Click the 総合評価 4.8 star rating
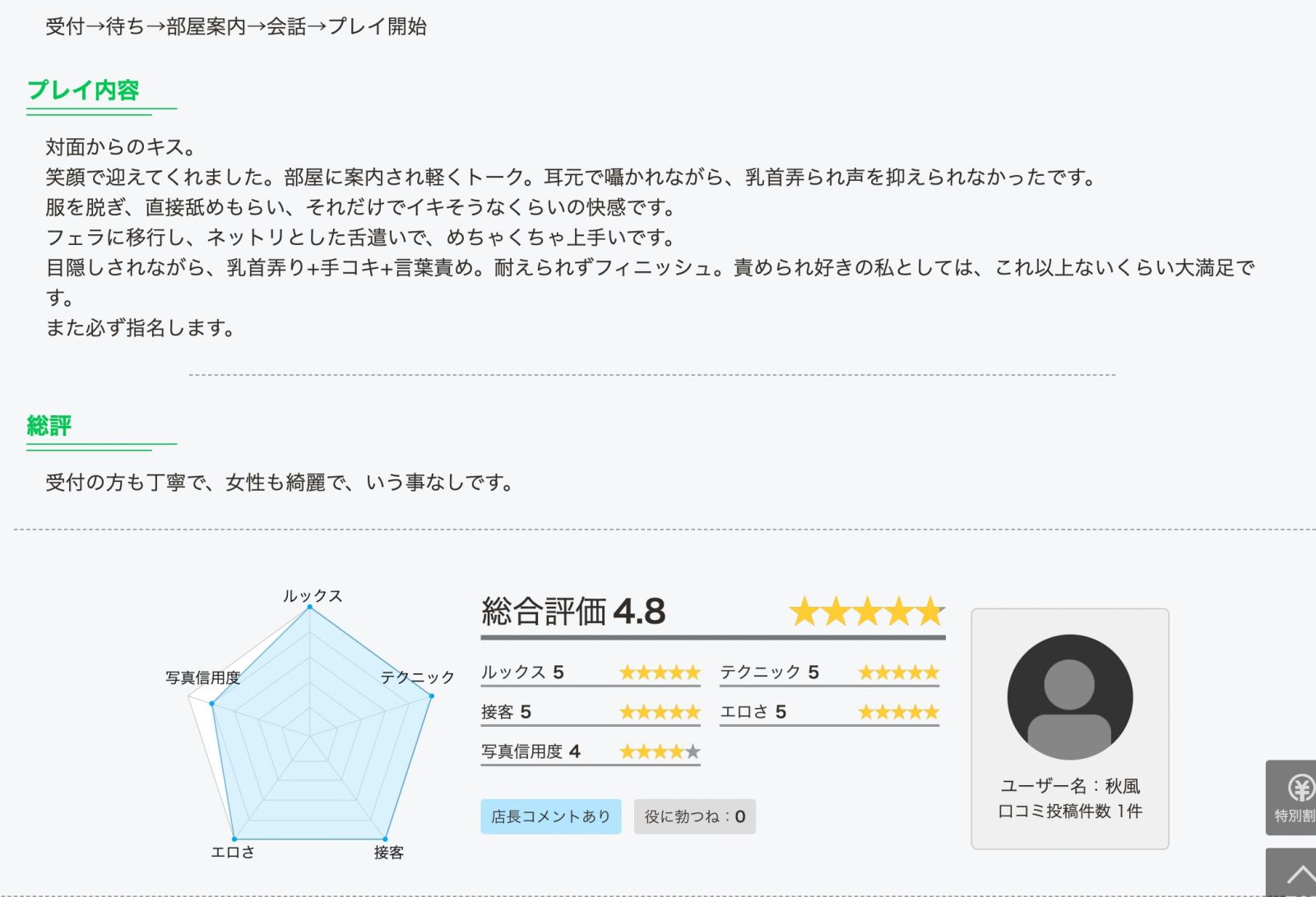This screenshot has width=1316, height=897. [867, 612]
